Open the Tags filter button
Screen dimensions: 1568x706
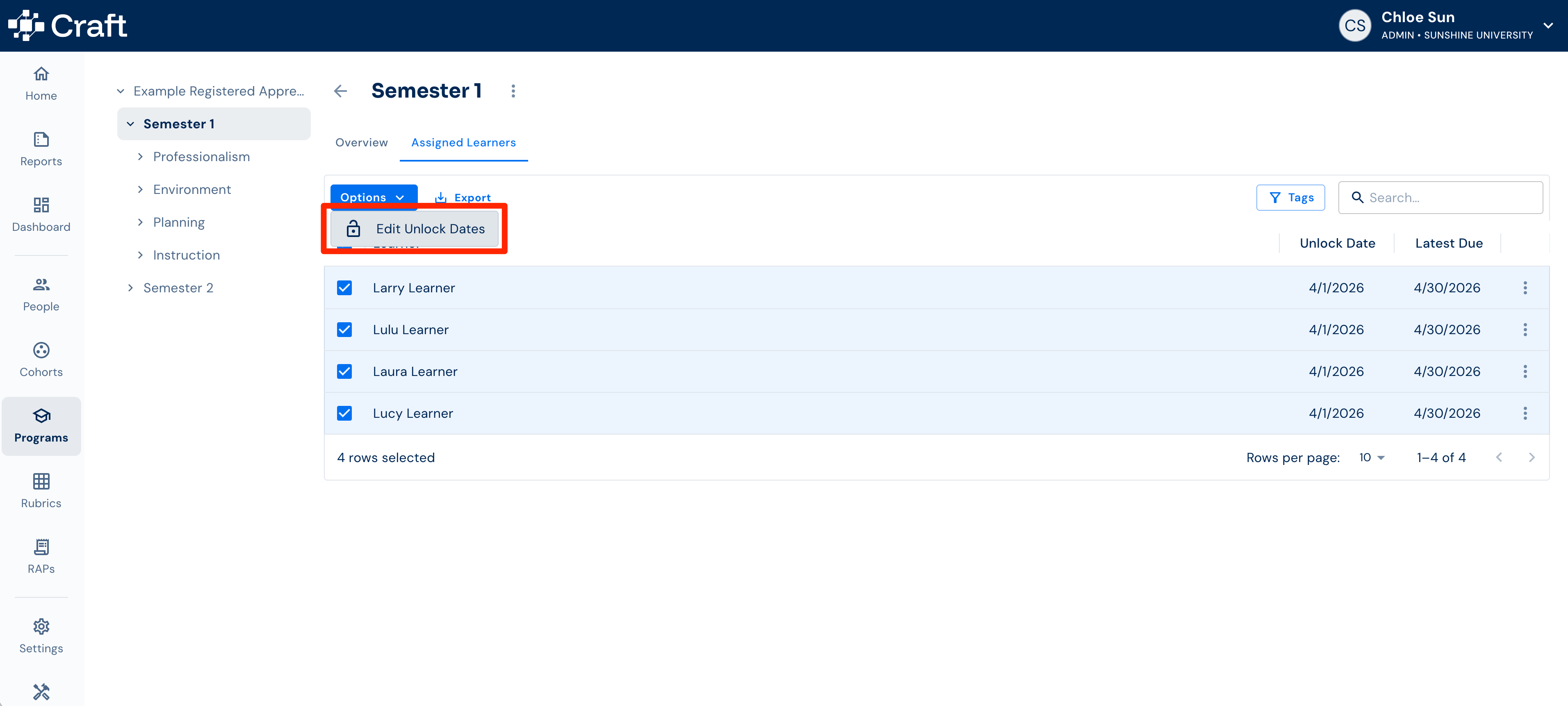pos(1290,198)
